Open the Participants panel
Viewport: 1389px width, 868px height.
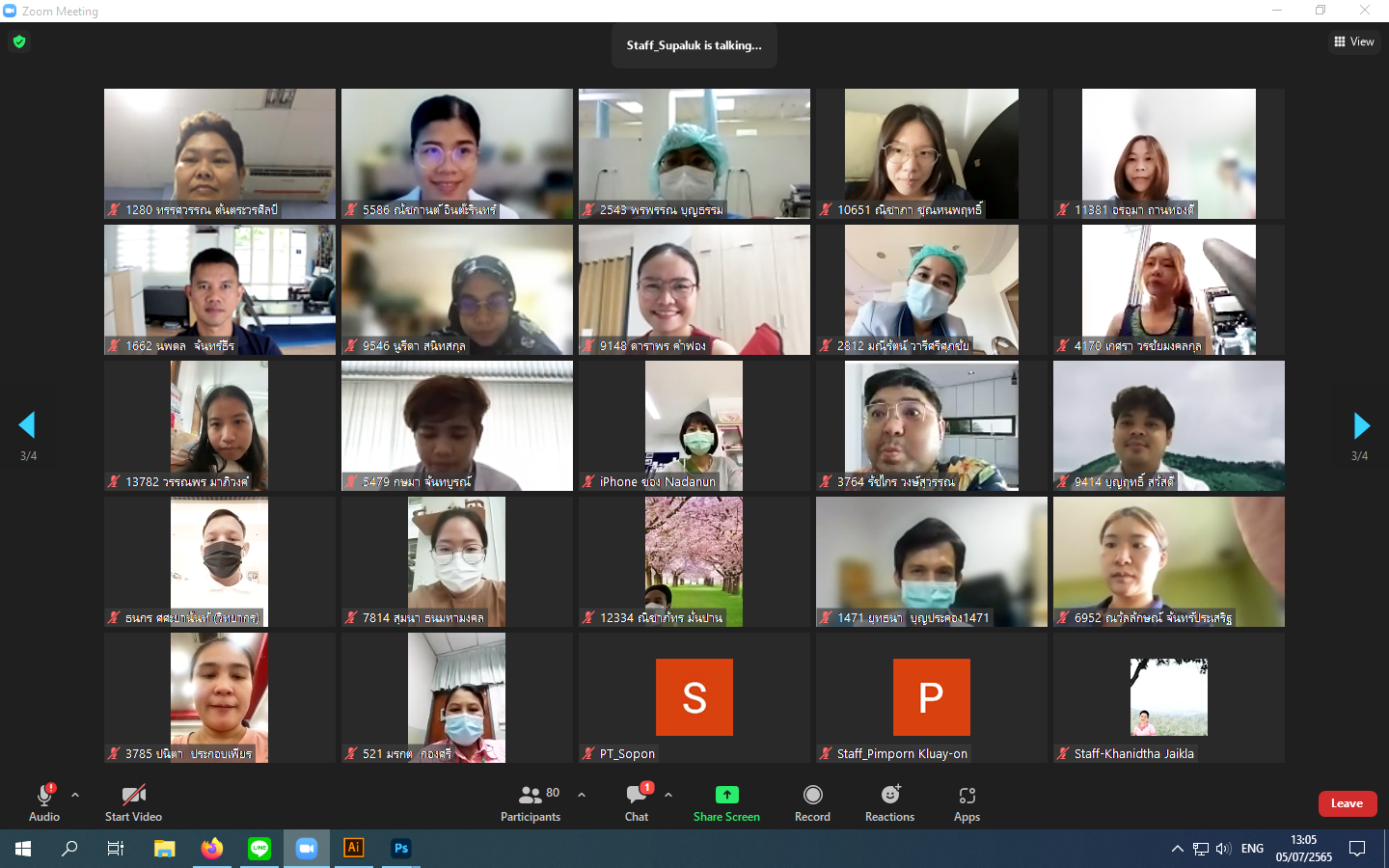coord(530,802)
